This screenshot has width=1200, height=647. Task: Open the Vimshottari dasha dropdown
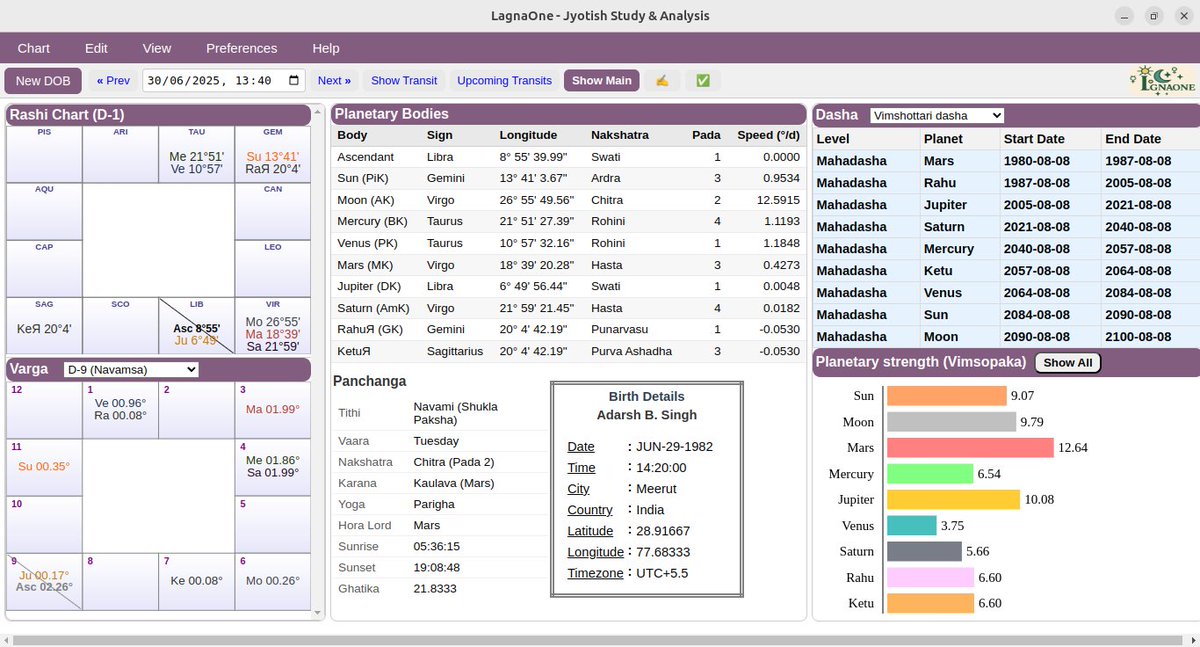tap(939, 115)
